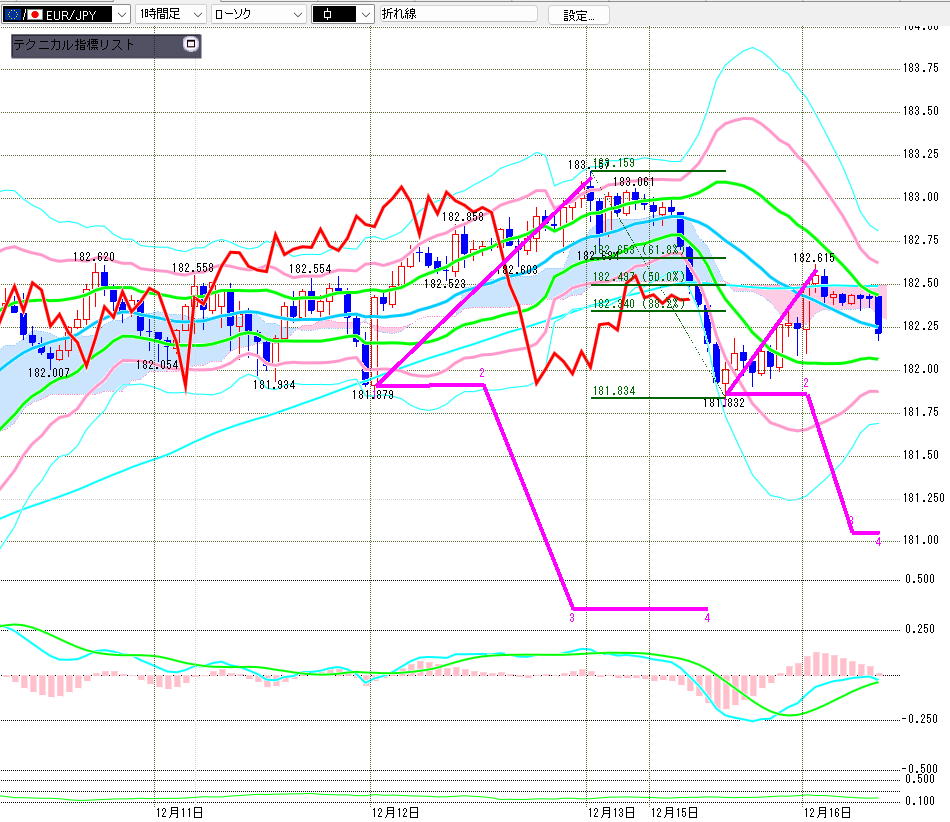This screenshot has width=950, height=822.
Task: Click the 181.879 low price label
Action: 372,395
